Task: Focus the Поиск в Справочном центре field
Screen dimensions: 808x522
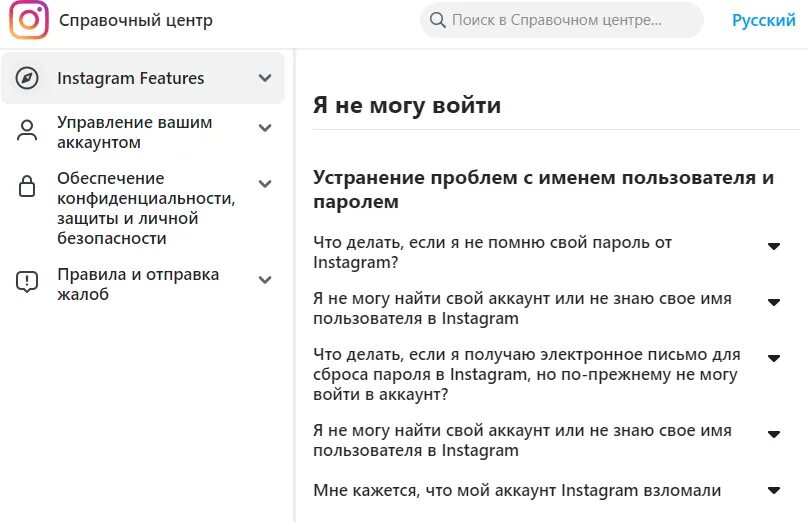Action: (x=562, y=20)
